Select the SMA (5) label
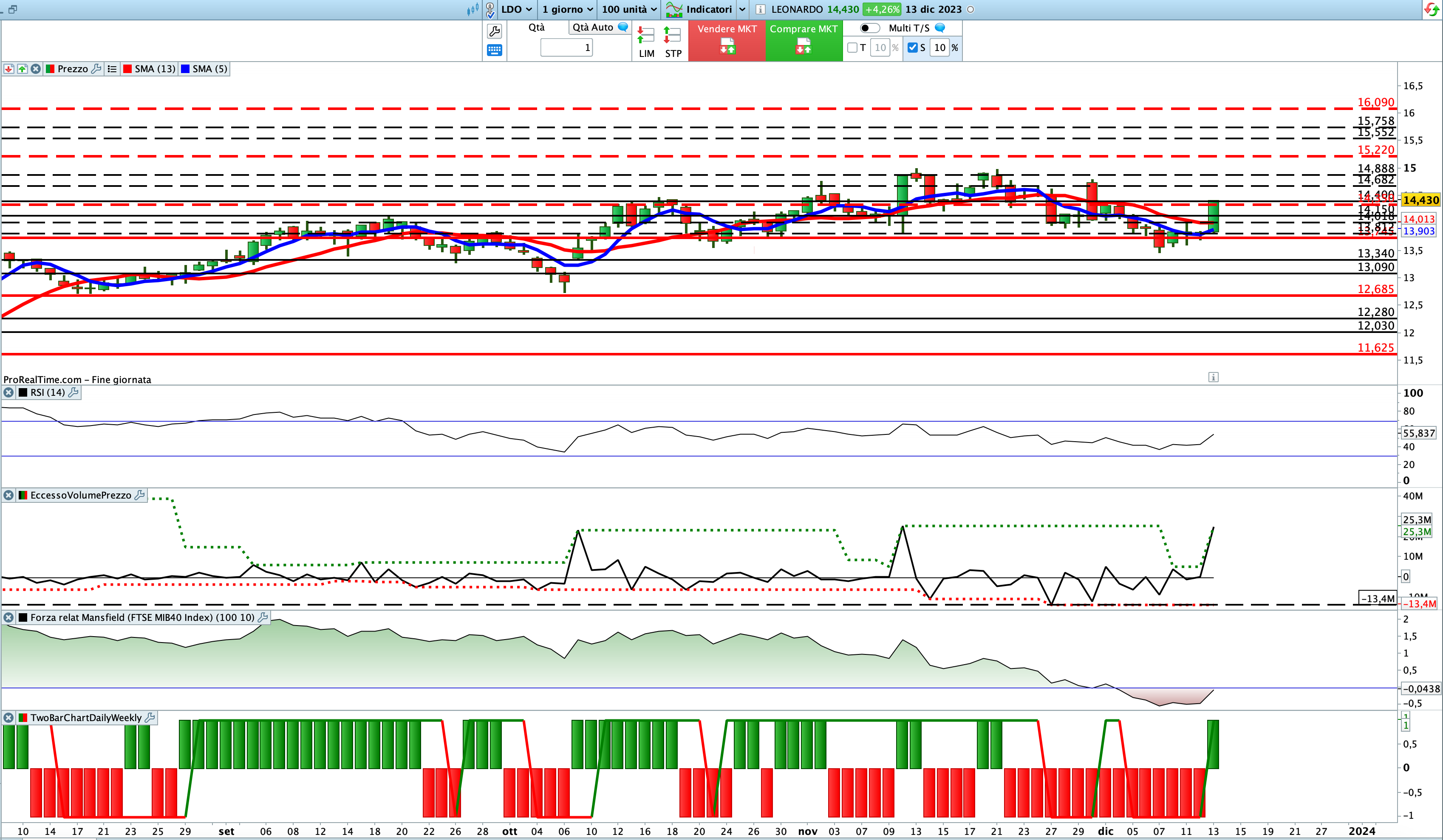 click(209, 69)
